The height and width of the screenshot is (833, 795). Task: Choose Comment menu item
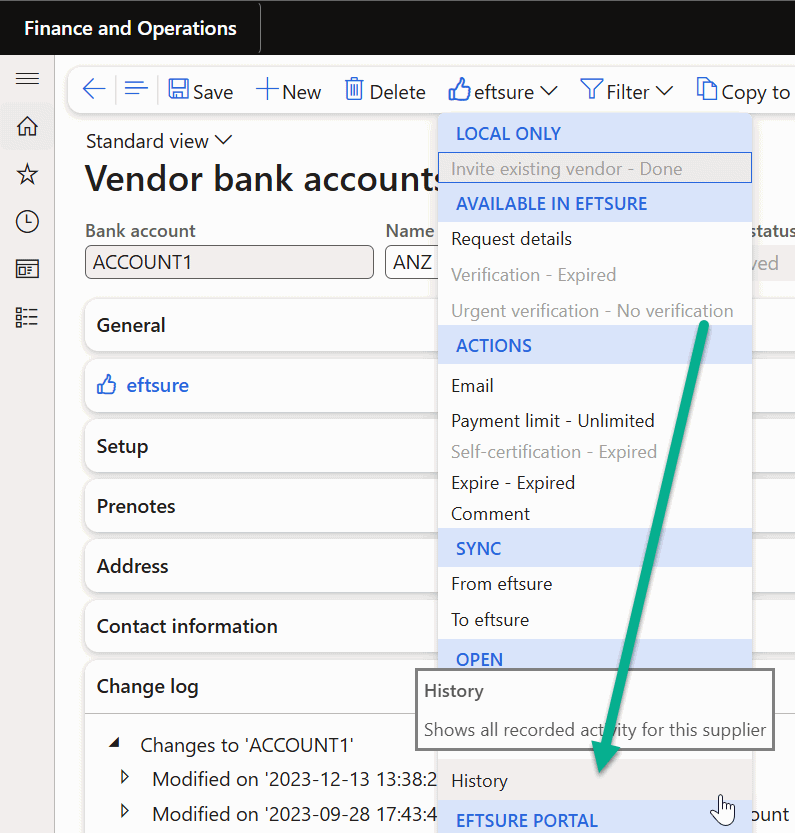[595, 514]
